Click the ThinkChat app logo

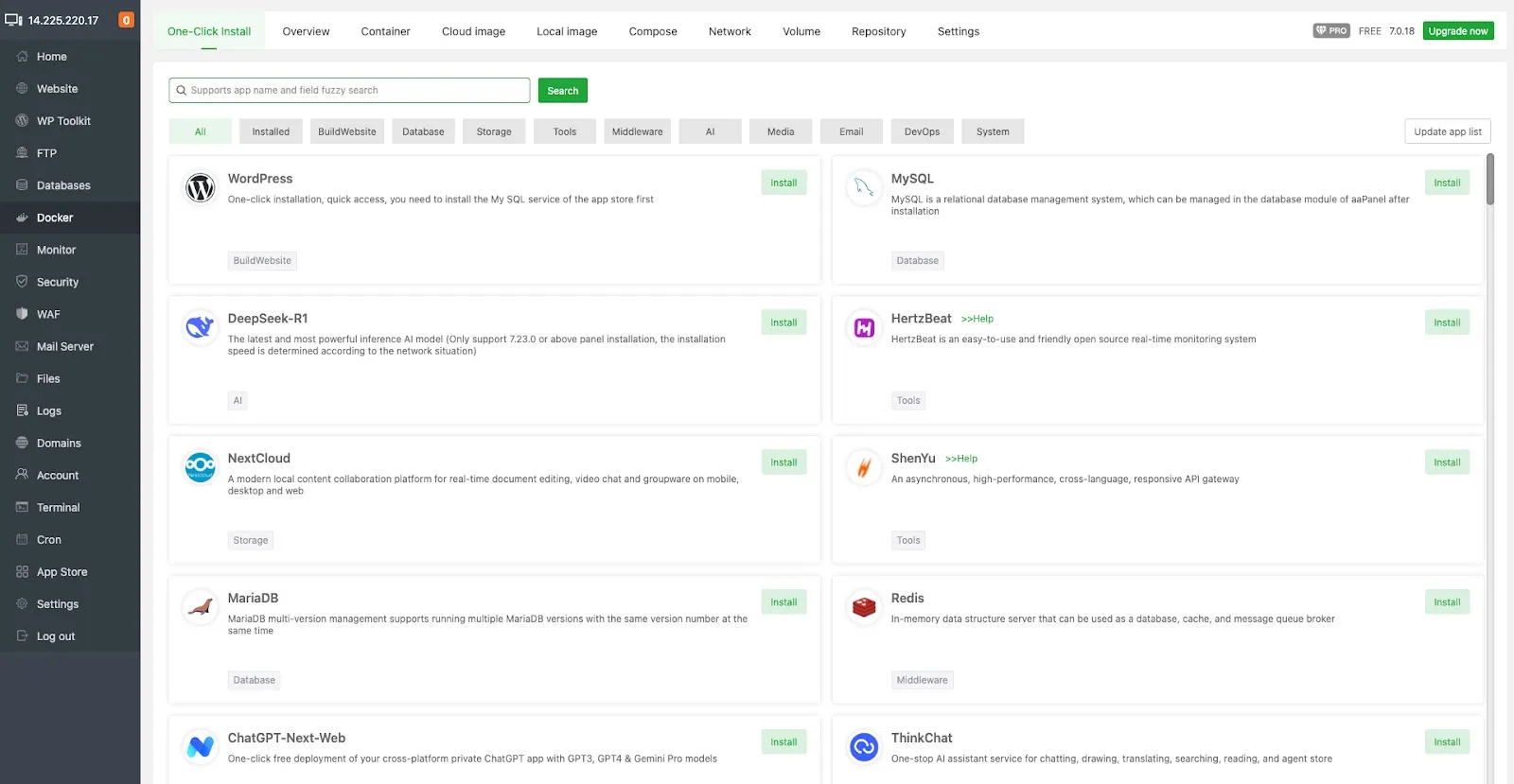coord(863,747)
